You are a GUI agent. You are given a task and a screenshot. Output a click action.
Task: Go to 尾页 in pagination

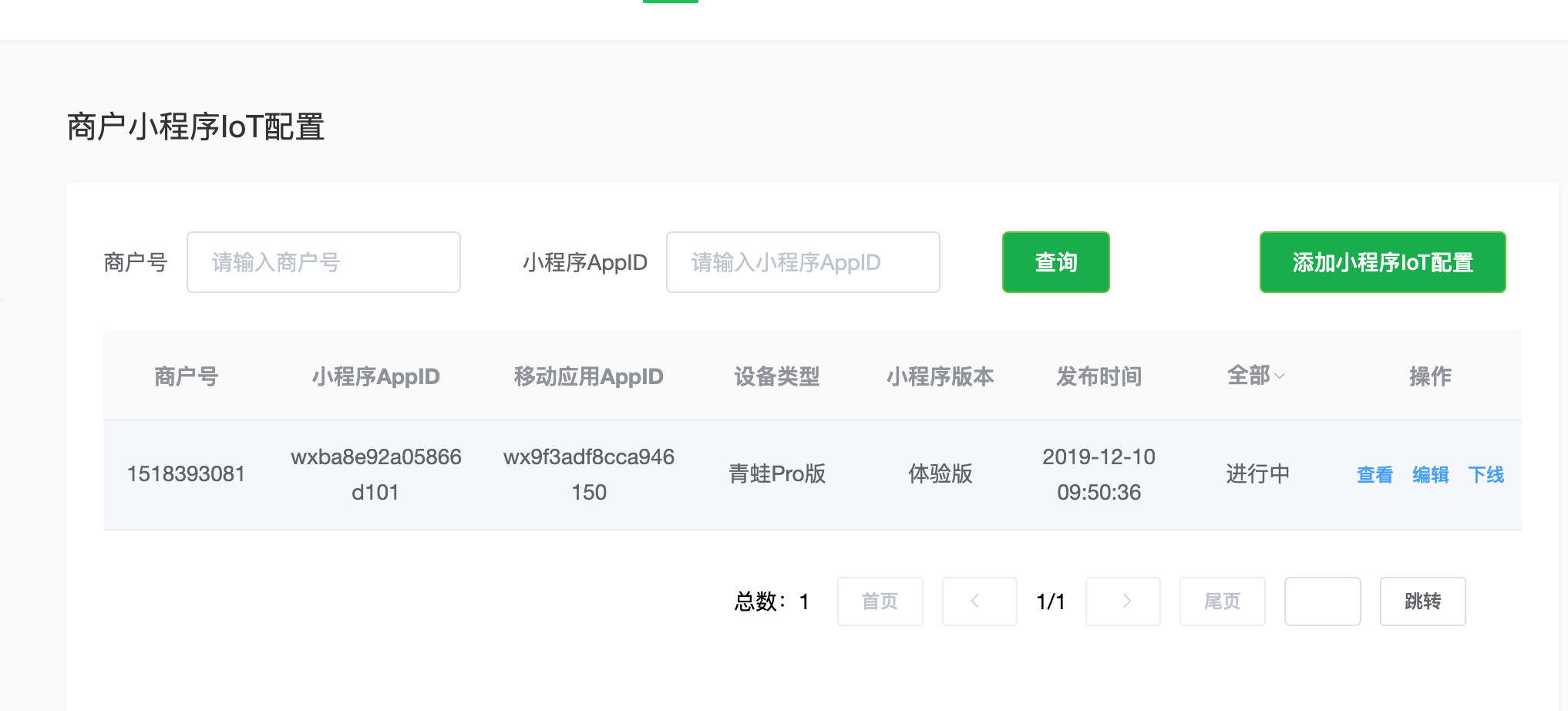tap(1223, 601)
